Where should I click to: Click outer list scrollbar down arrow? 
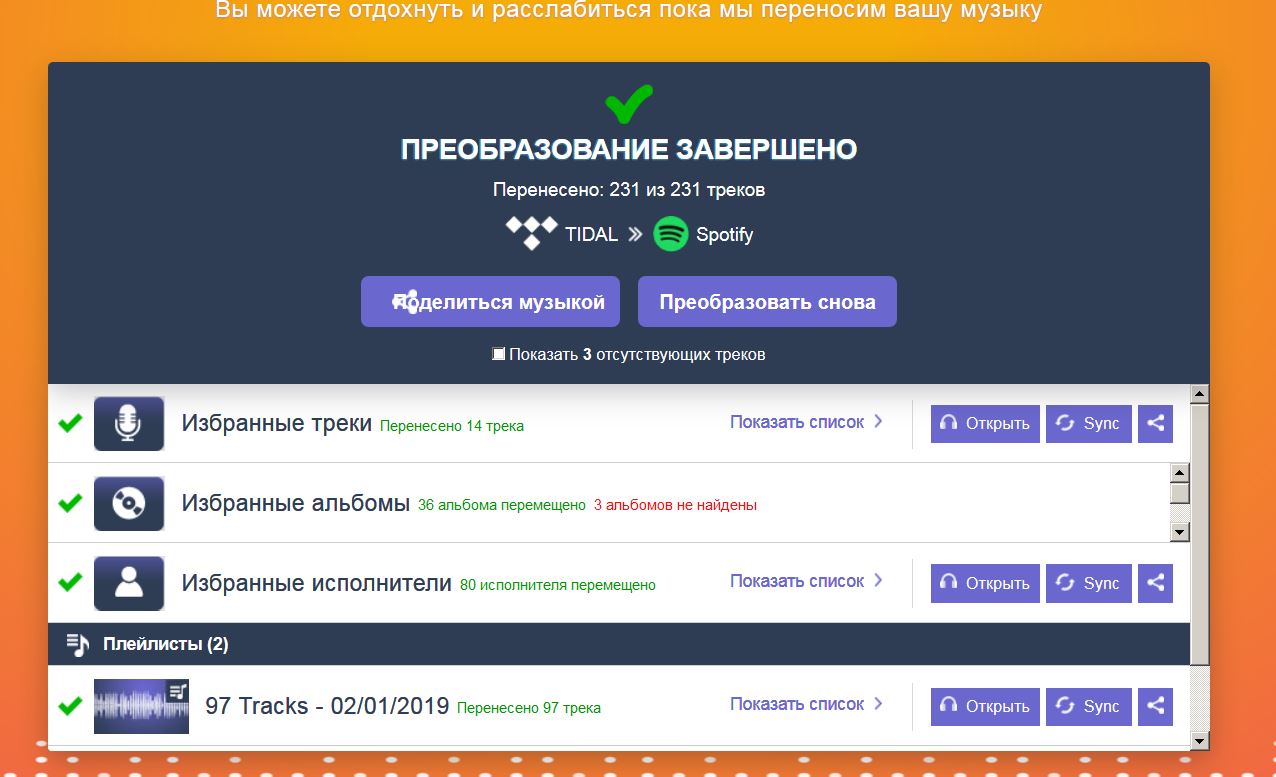point(1200,741)
